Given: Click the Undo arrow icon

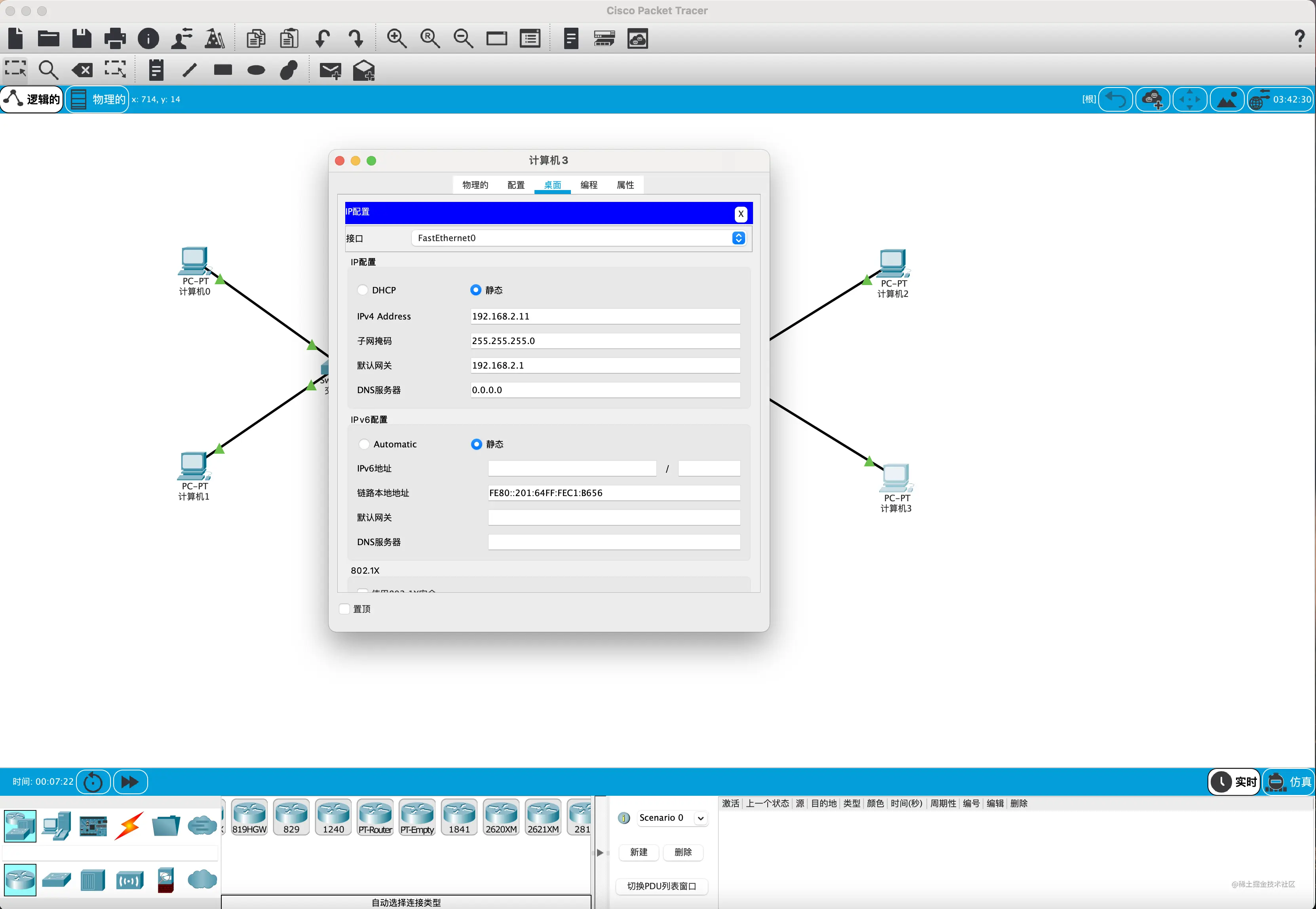Looking at the screenshot, I should pyautogui.click(x=322, y=38).
